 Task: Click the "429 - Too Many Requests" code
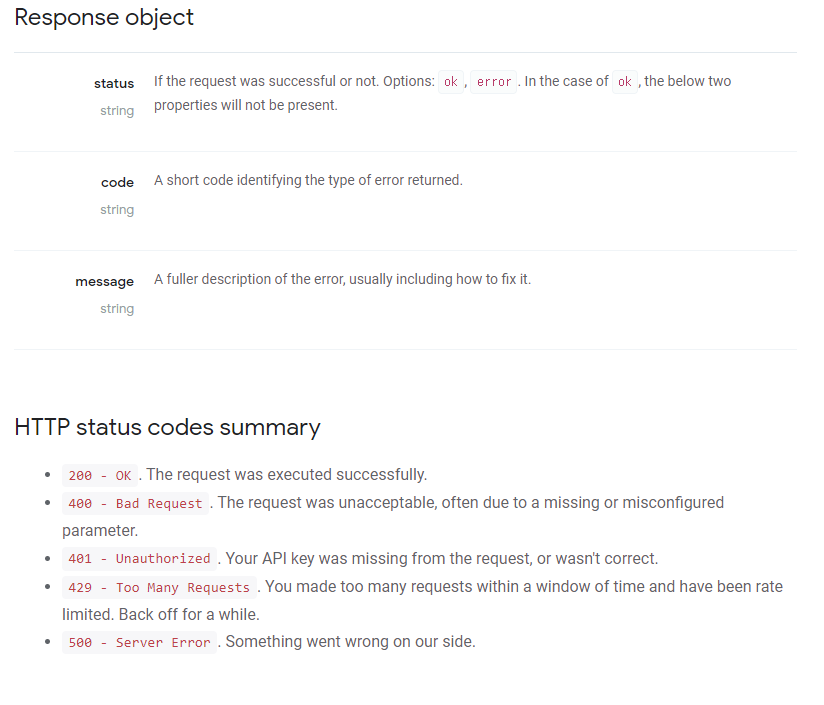(x=159, y=587)
